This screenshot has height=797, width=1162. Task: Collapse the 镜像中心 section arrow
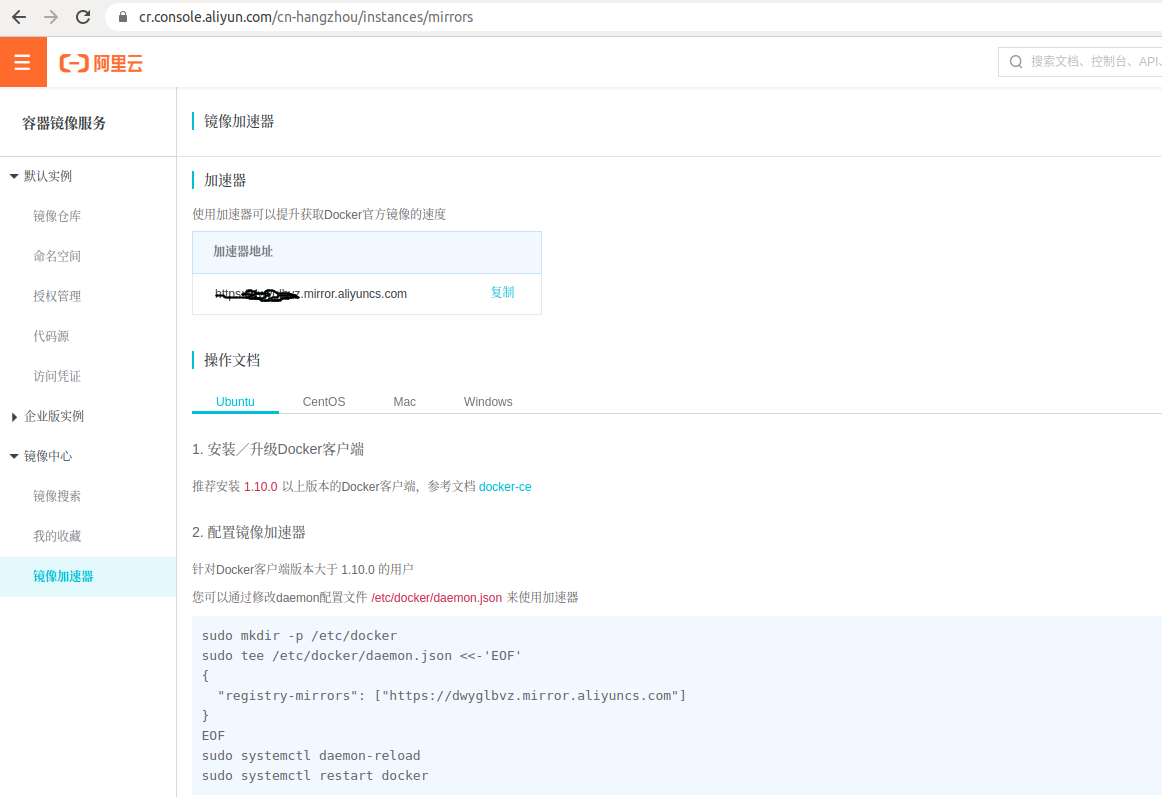13,457
